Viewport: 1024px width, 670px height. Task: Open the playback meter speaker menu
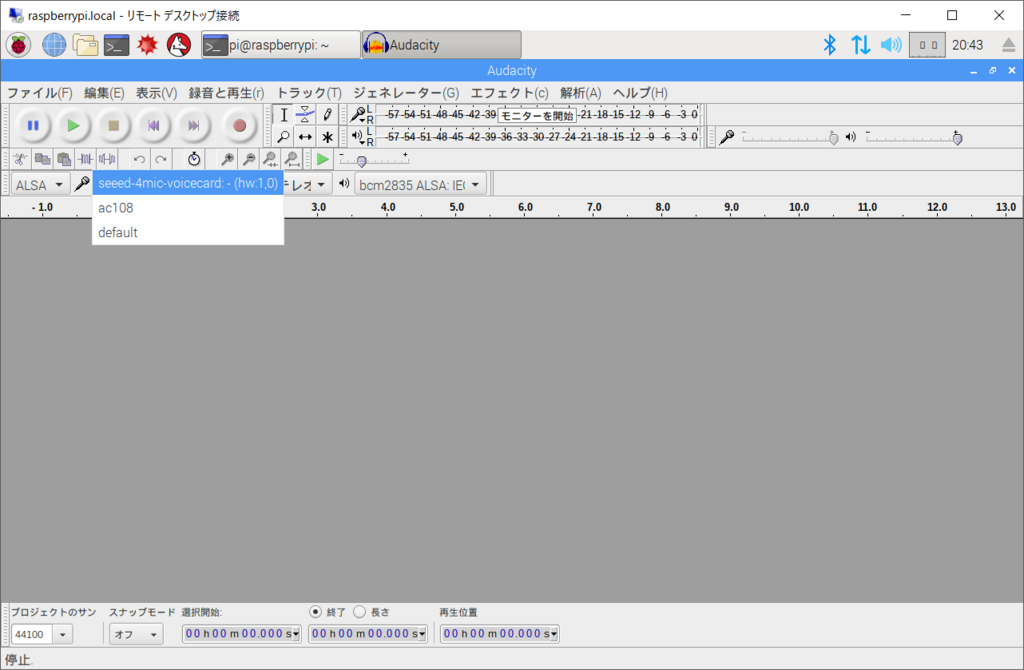358,136
